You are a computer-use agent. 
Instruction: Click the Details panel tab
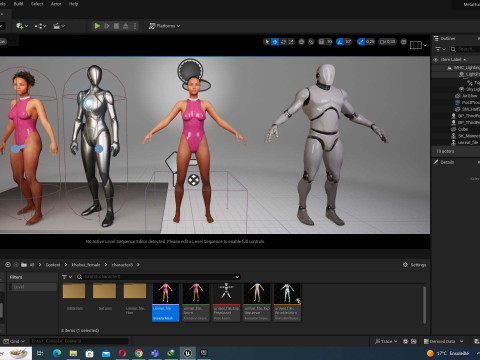tap(444, 162)
